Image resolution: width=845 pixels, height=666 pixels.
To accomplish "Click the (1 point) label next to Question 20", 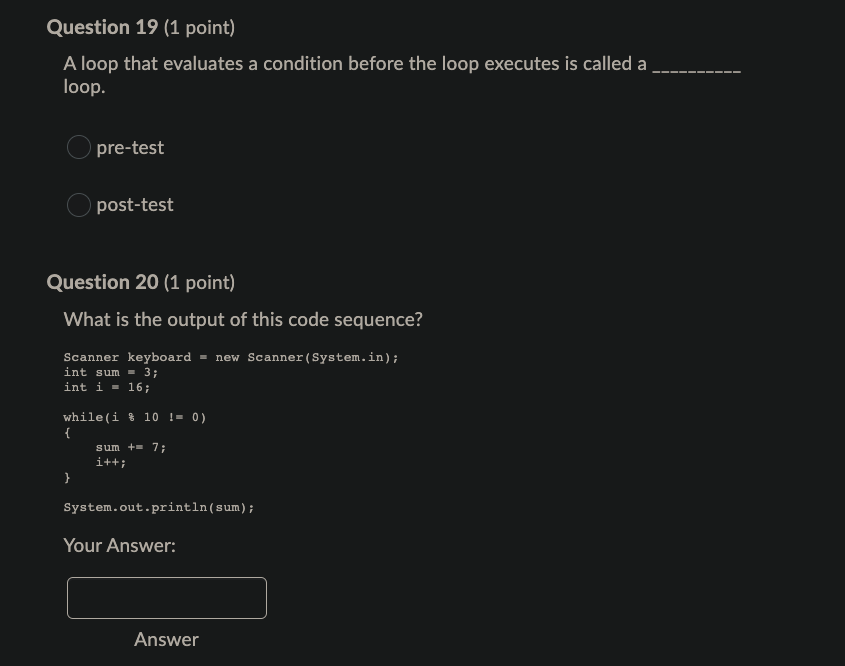I will pyautogui.click(x=199, y=282).
